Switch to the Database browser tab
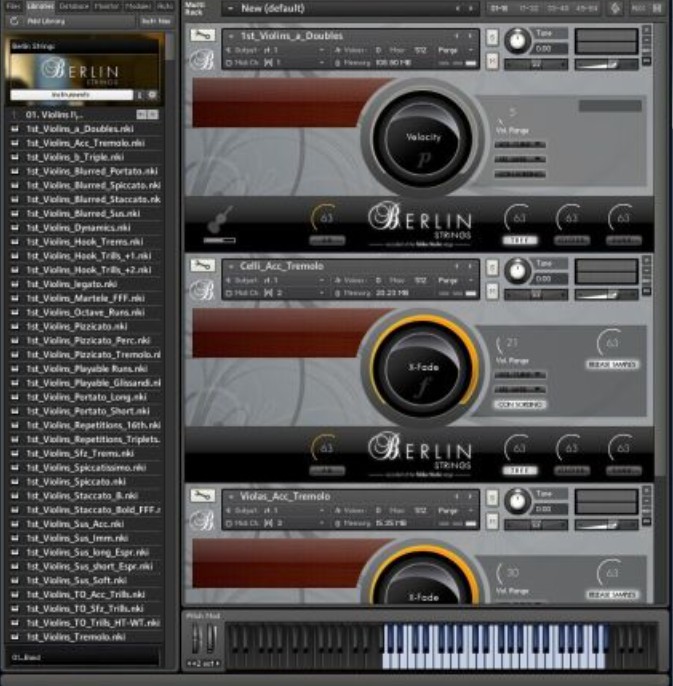 74,6
